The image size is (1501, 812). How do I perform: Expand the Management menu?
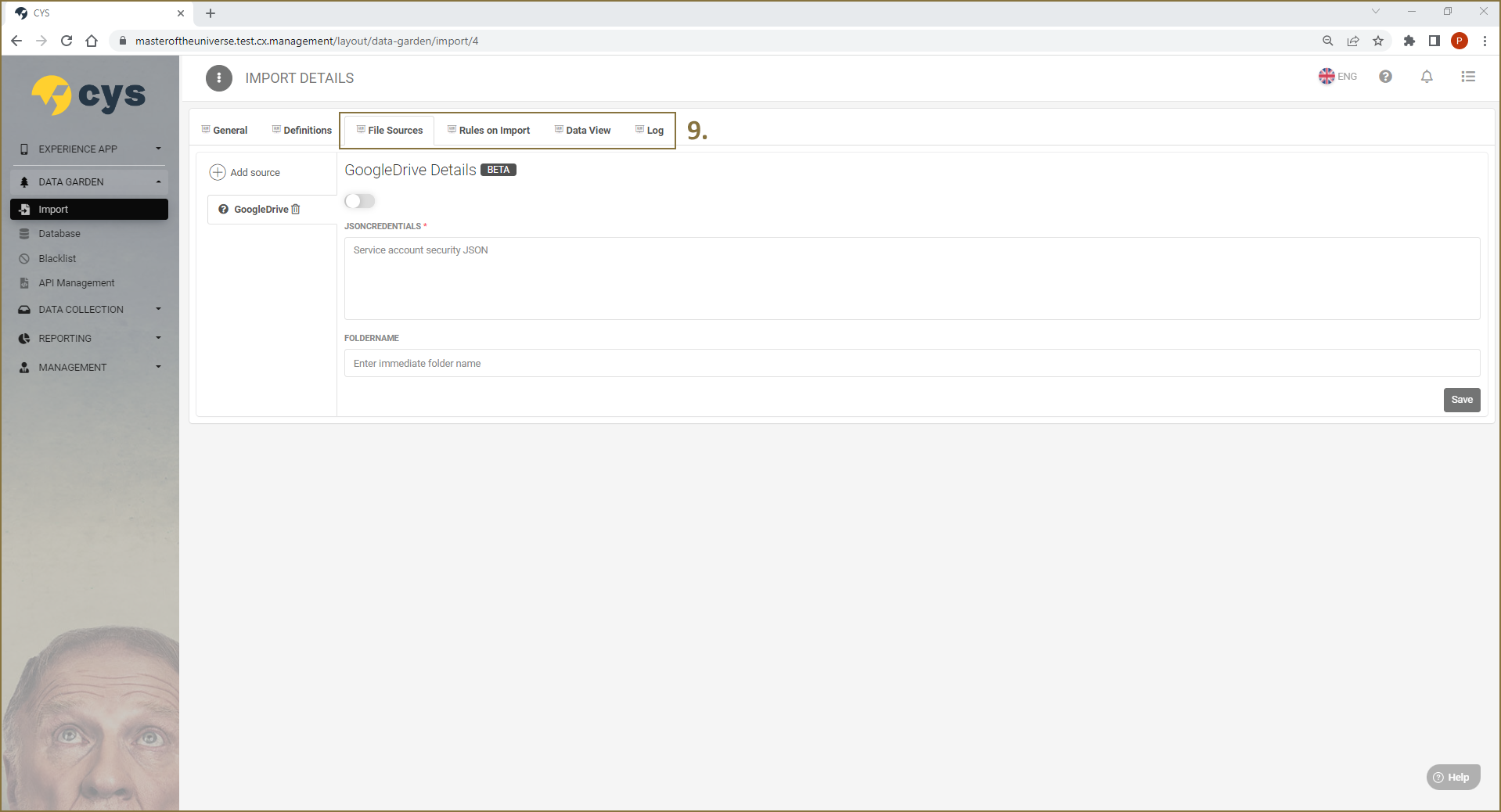(89, 367)
